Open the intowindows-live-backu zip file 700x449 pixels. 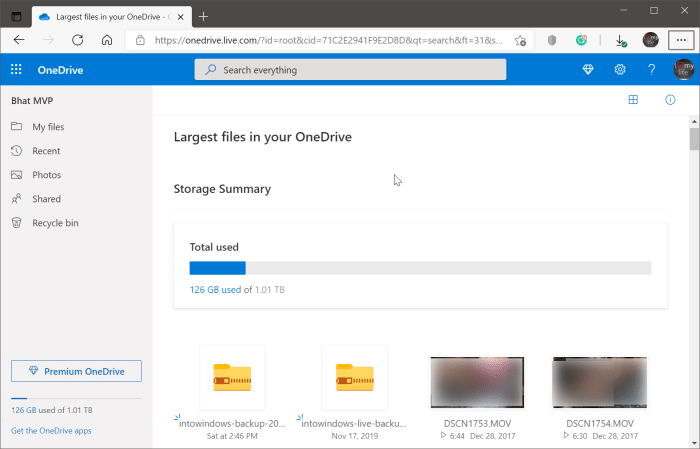(x=355, y=378)
